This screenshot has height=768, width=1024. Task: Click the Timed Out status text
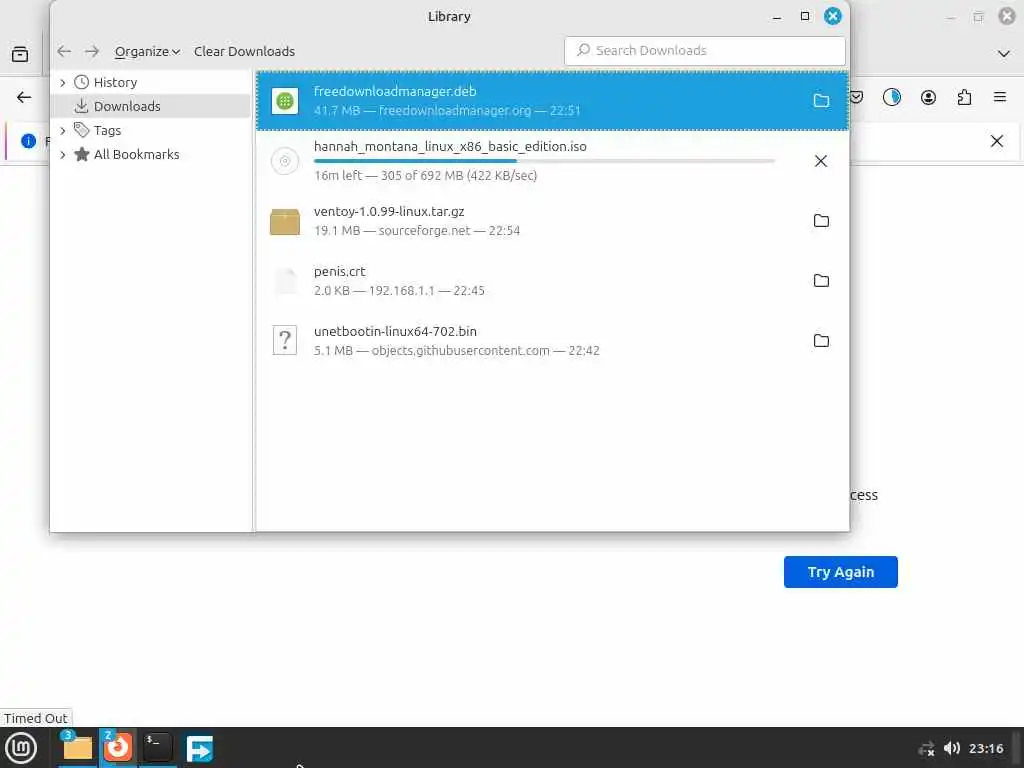coord(35,718)
